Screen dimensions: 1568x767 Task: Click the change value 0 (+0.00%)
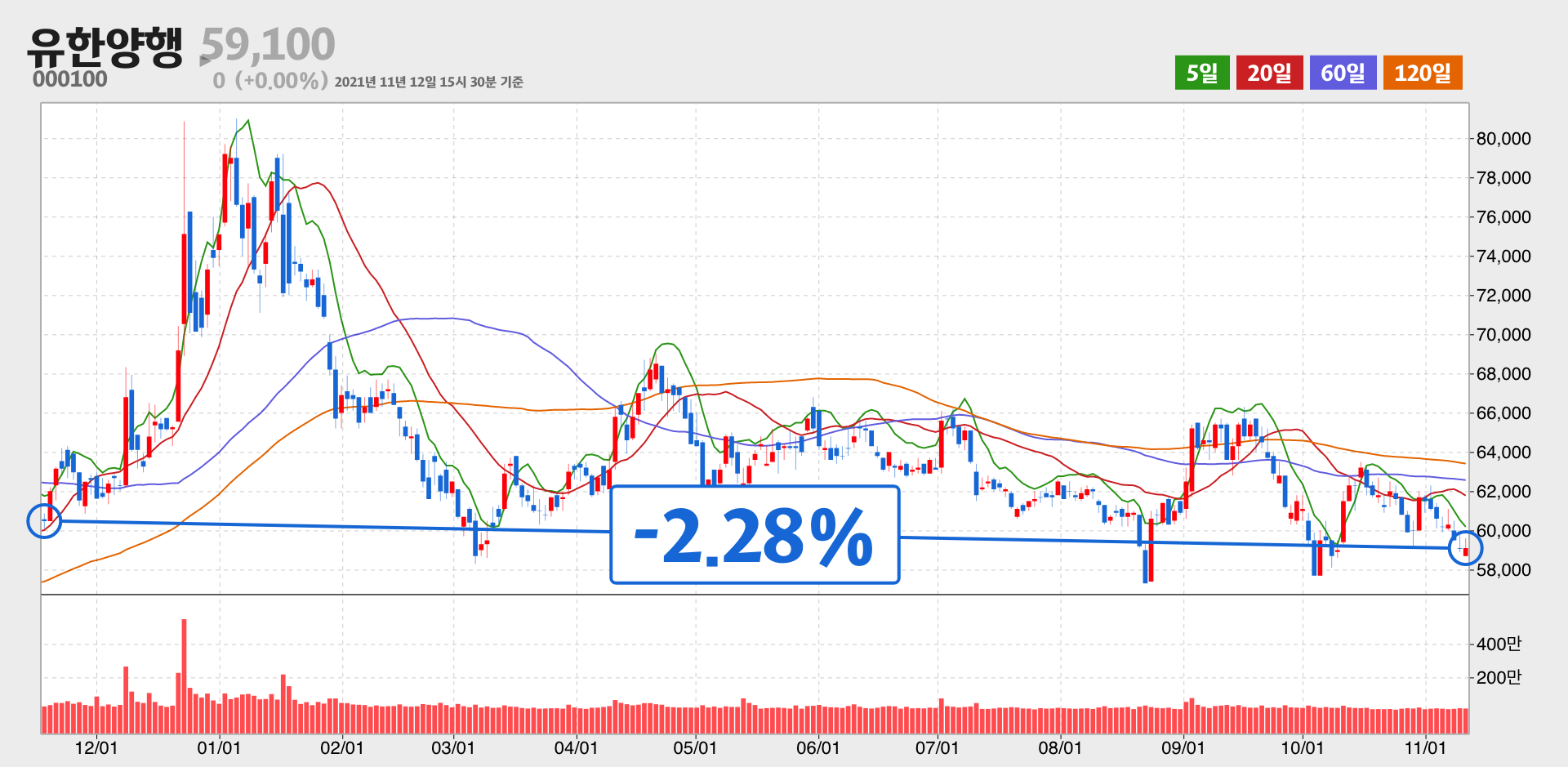(x=270, y=81)
